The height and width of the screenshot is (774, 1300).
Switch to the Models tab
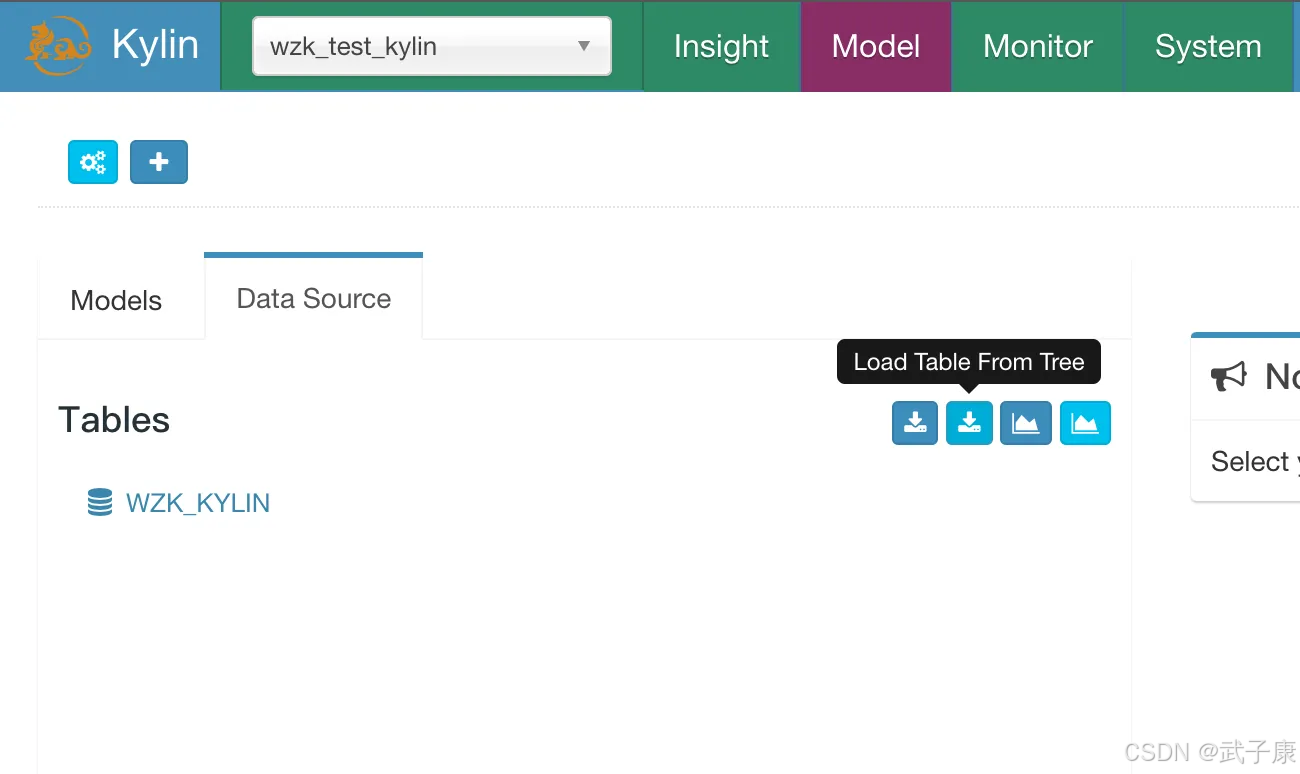[116, 300]
